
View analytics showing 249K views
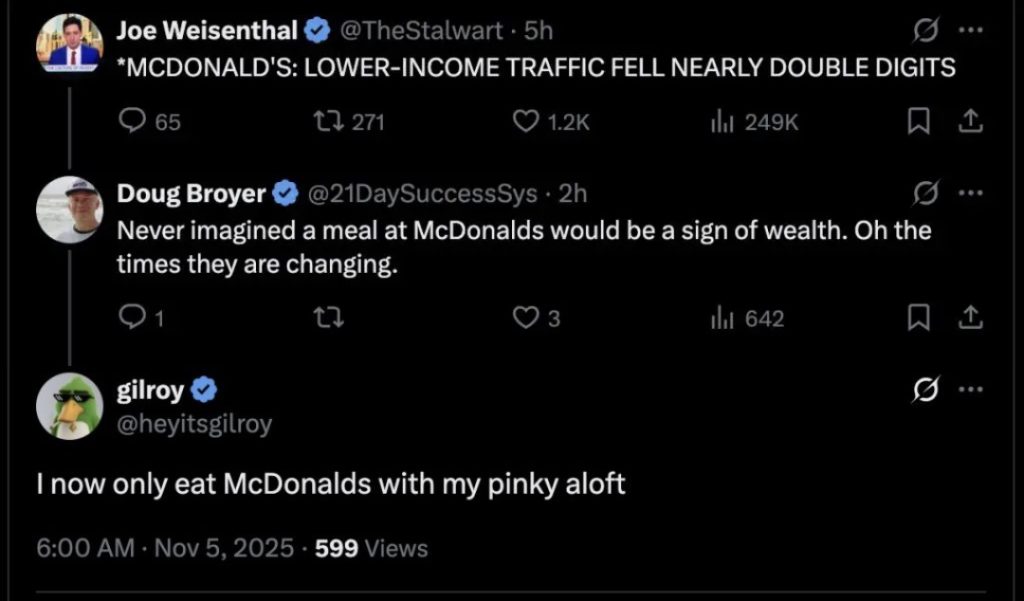pos(717,121)
